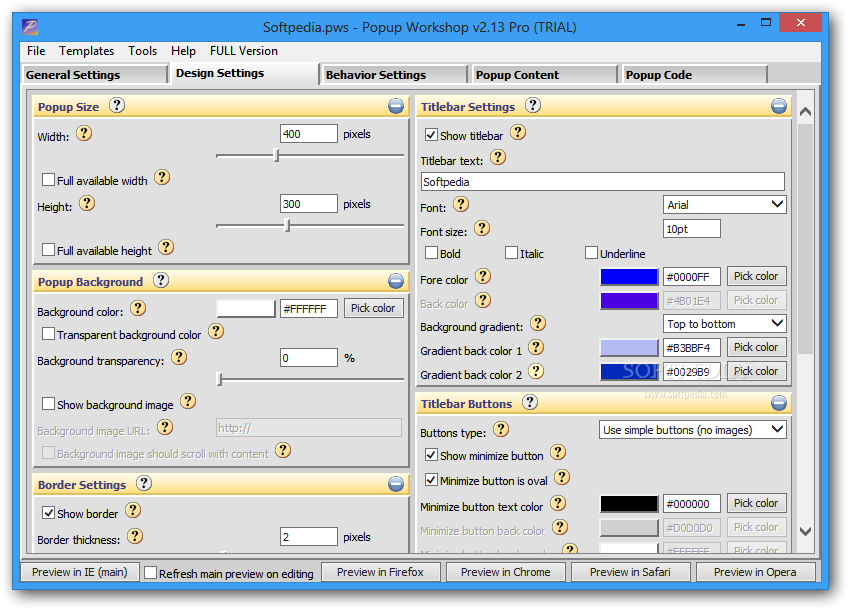Switch to General Settings tab

click(95, 75)
